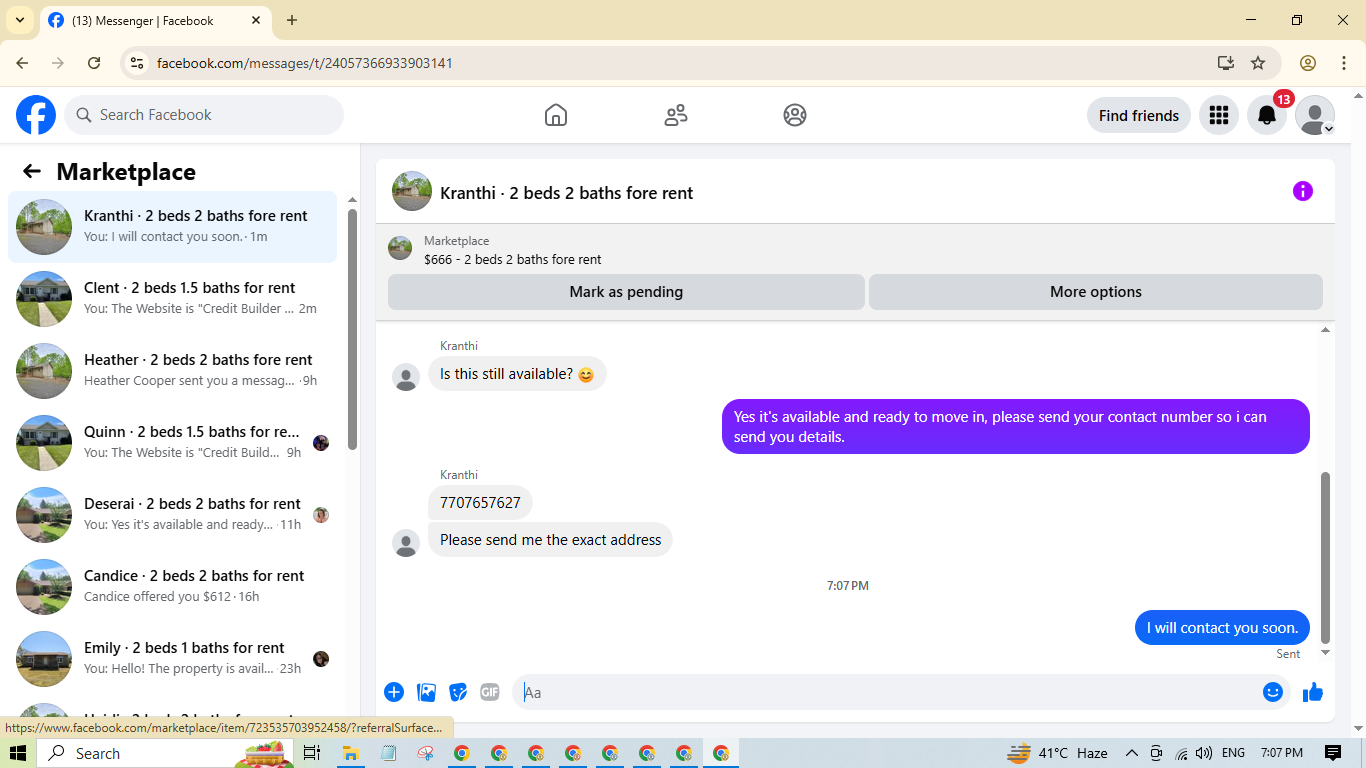1366x768 pixels.
Task: Open the Facebook menu grid icon
Action: coord(1218,115)
